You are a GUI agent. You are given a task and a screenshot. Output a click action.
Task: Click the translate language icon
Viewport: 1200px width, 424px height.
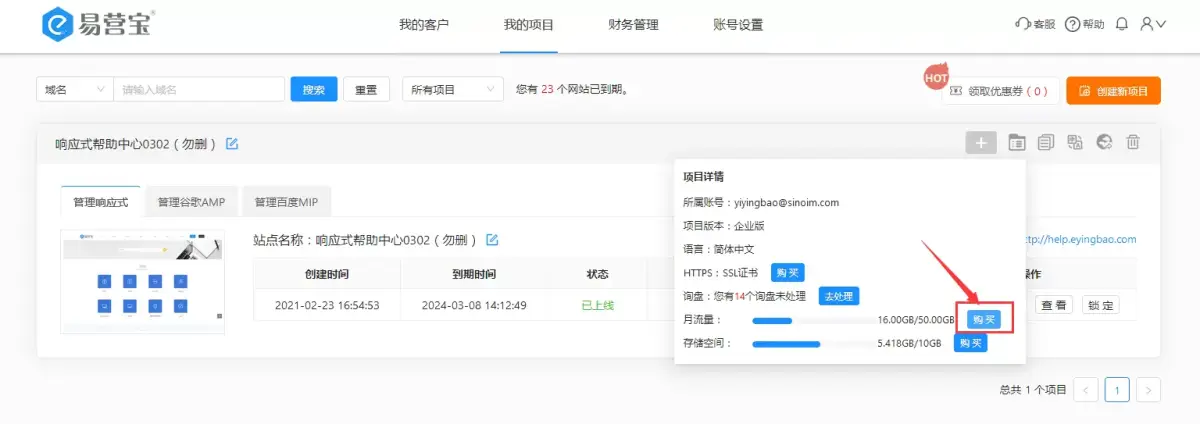1075,143
